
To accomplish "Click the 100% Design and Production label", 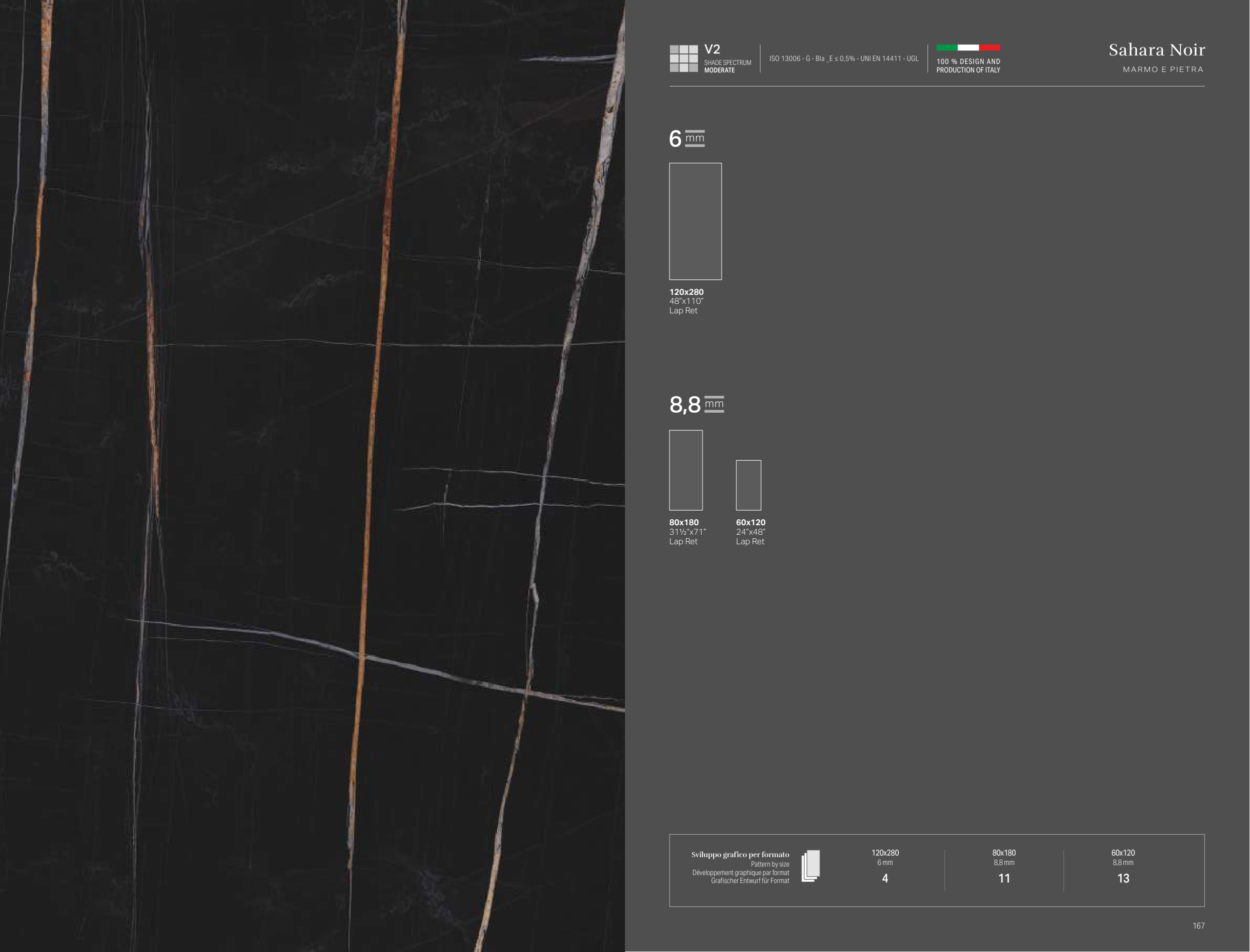I will [x=967, y=66].
